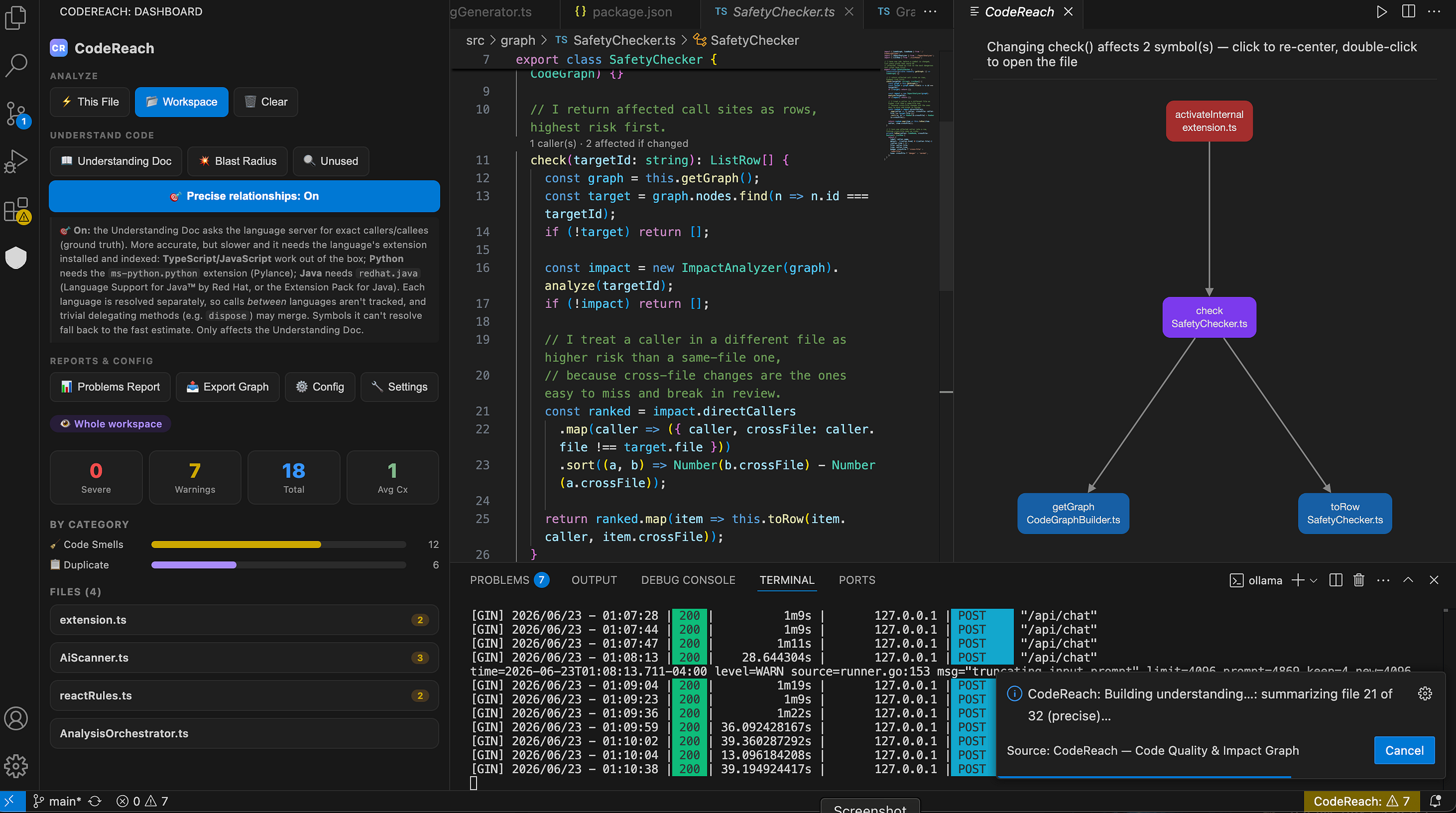Open the Manage gear in activity bar

[16, 766]
